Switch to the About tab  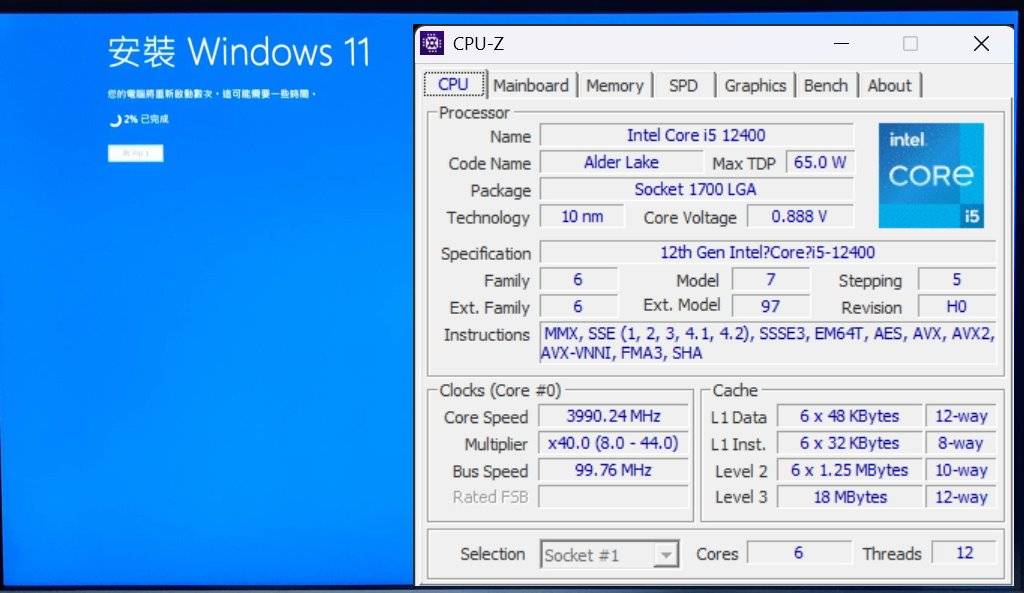pyautogui.click(x=889, y=86)
